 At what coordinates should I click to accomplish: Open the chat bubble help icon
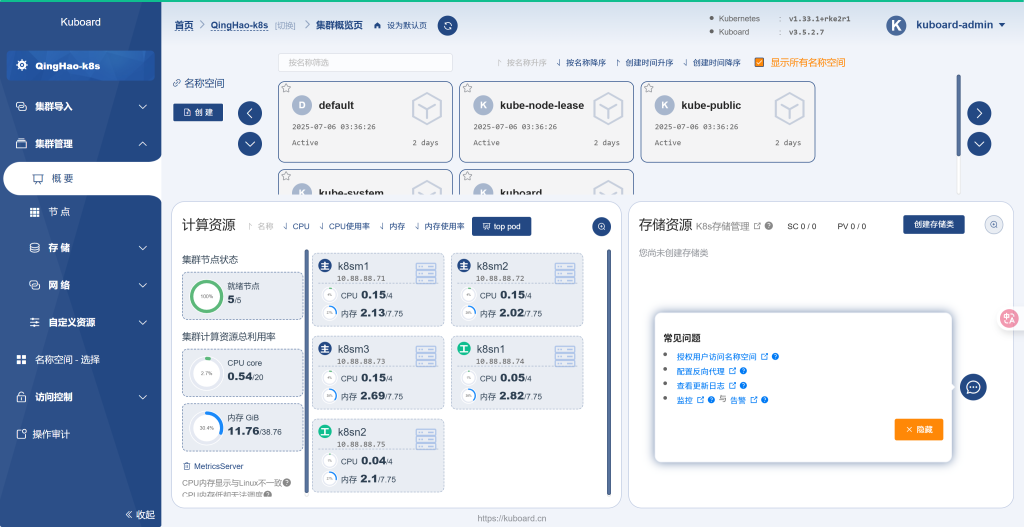(x=974, y=387)
